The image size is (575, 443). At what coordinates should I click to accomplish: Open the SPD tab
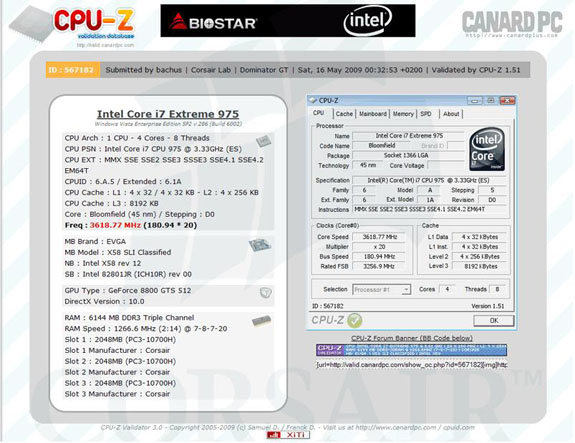point(426,114)
